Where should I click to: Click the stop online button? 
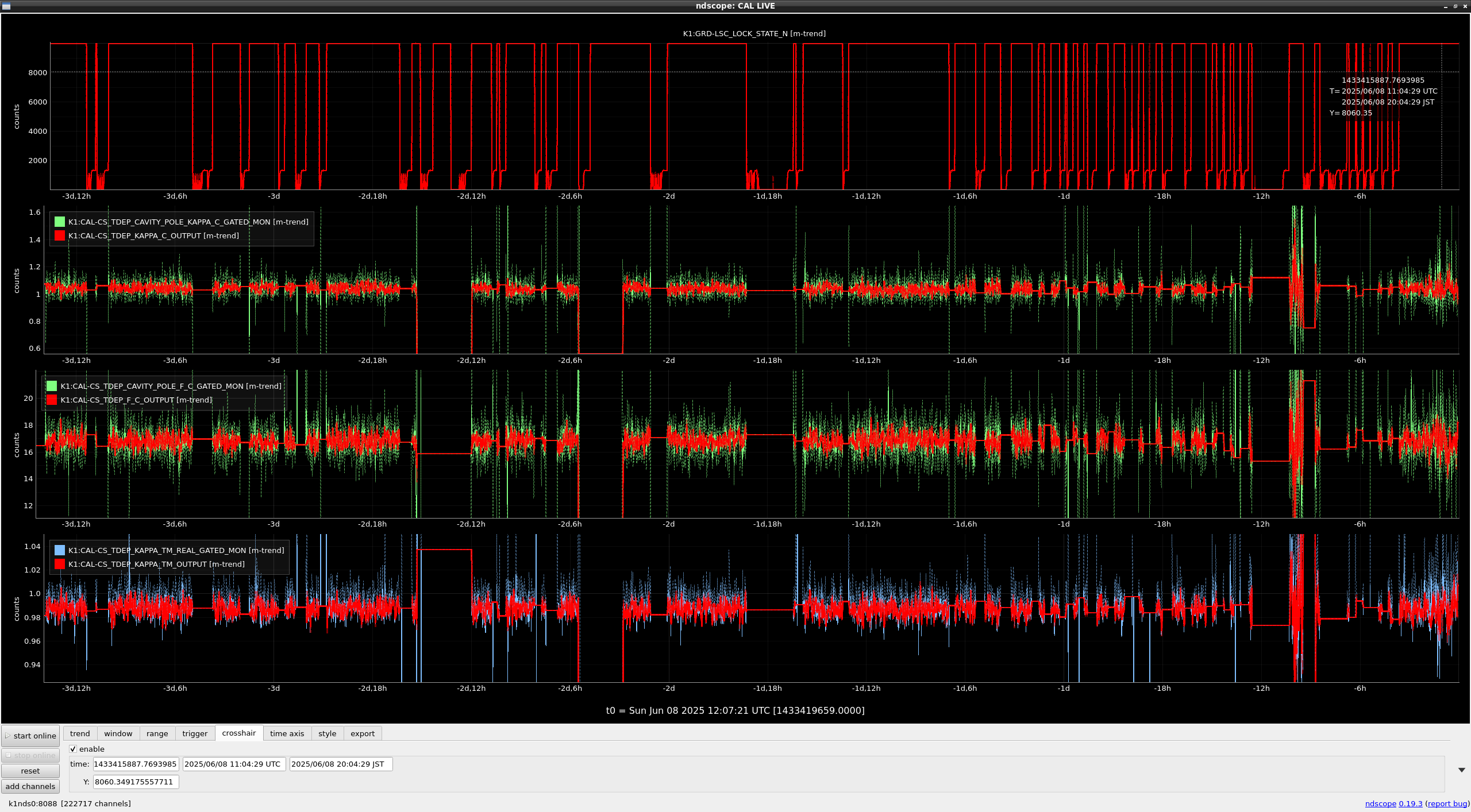30,755
